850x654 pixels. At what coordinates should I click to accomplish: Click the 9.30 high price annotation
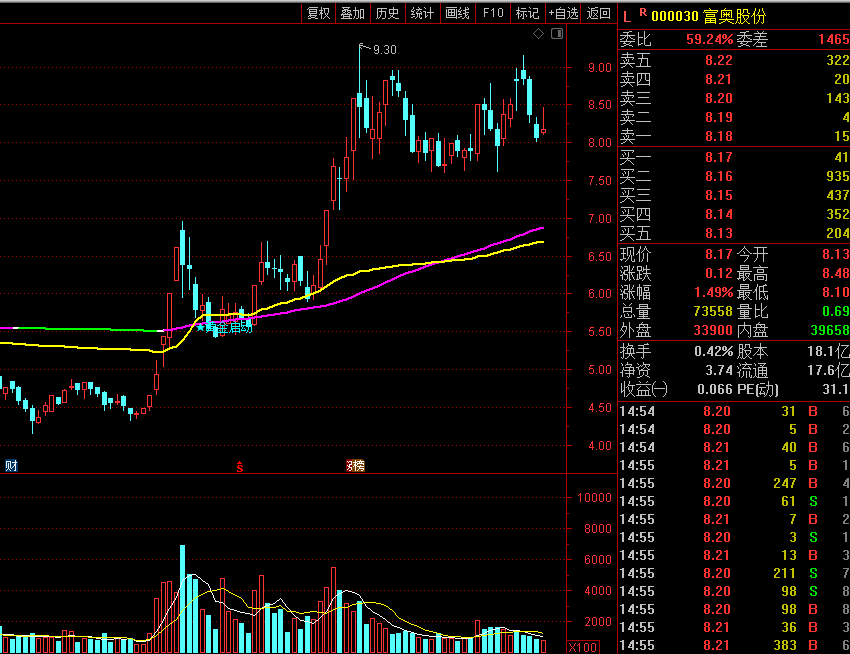(384, 50)
